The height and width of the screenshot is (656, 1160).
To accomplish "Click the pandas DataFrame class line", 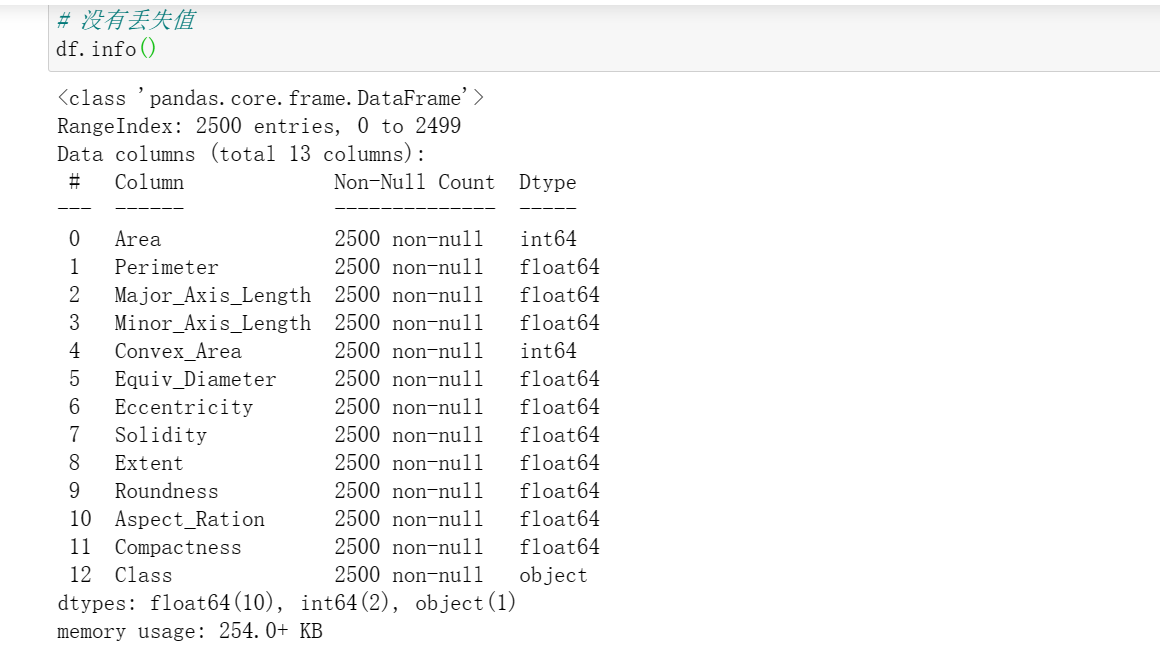I will [270, 98].
